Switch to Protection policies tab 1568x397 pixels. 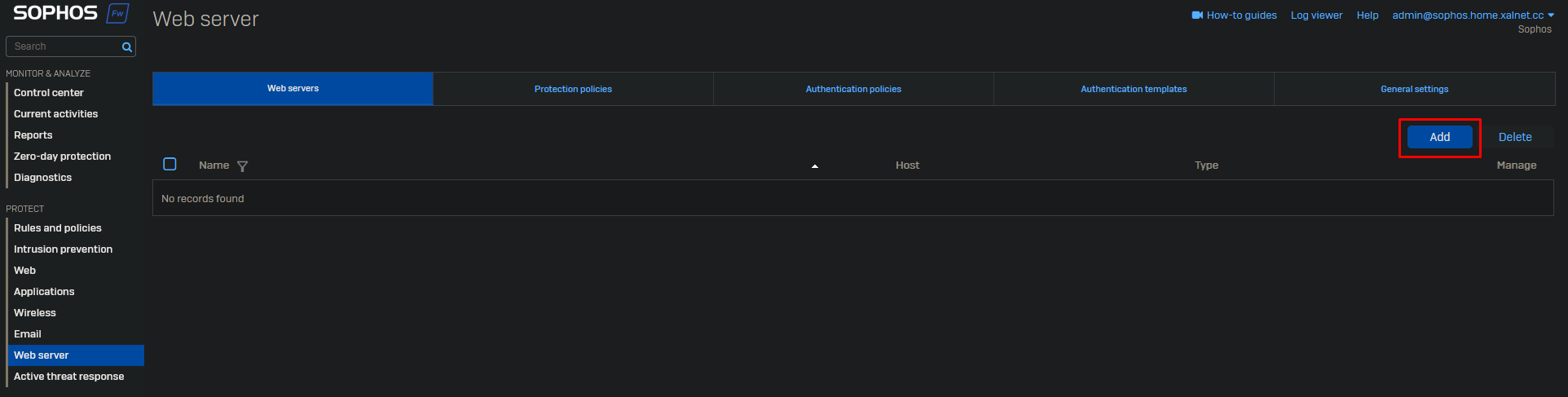coord(573,89)
